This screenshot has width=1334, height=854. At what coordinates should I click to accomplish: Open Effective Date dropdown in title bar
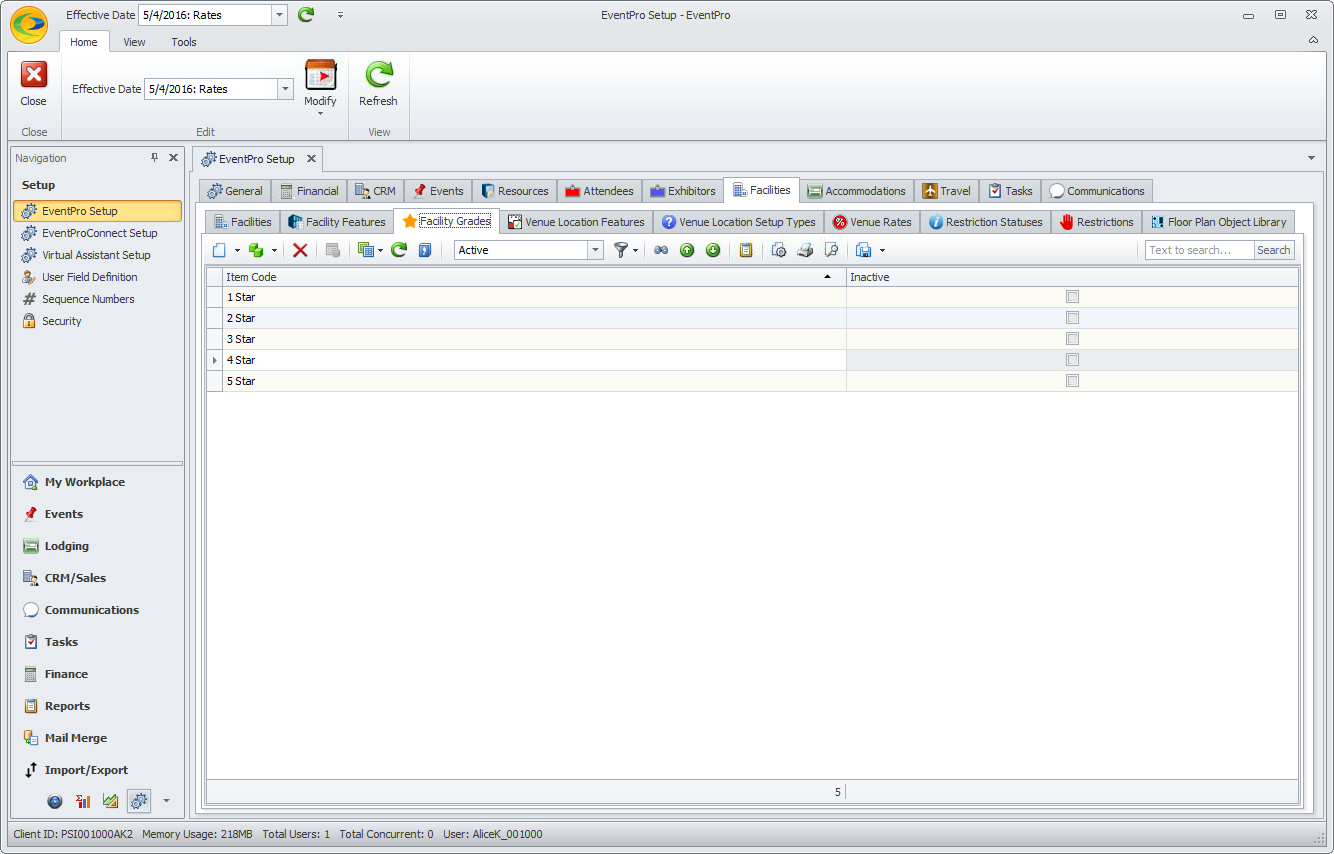point(279,15)
